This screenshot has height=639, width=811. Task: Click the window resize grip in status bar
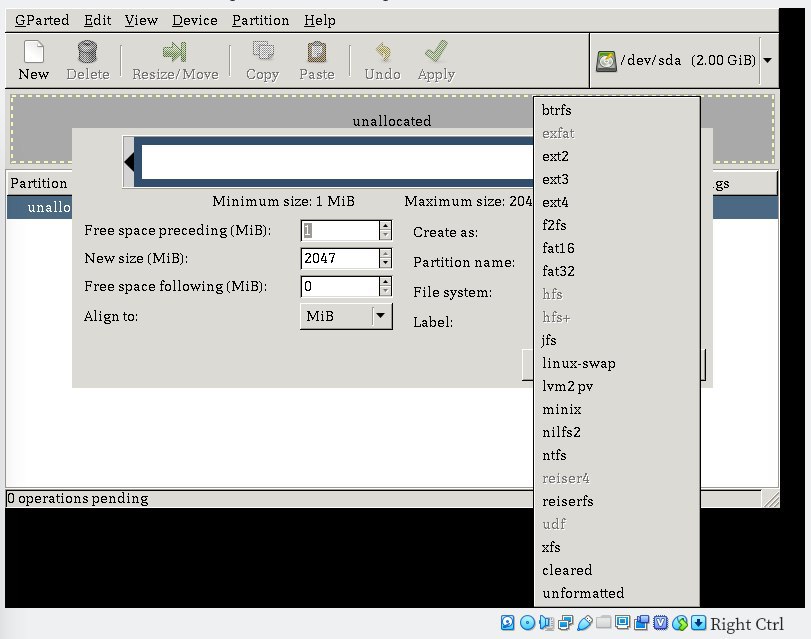771,498
